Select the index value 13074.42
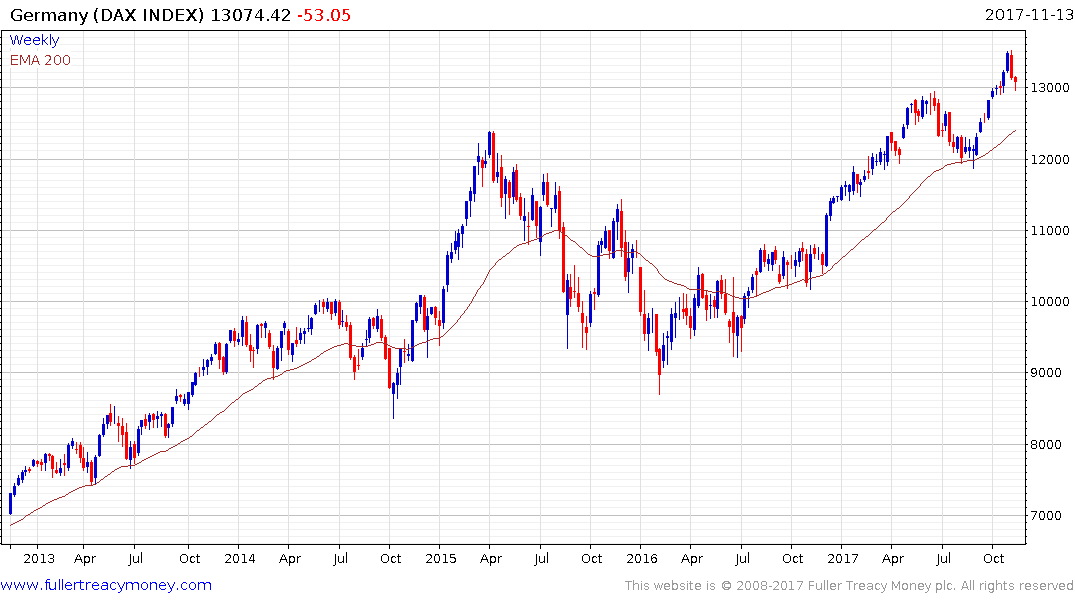 click(250, 15)
